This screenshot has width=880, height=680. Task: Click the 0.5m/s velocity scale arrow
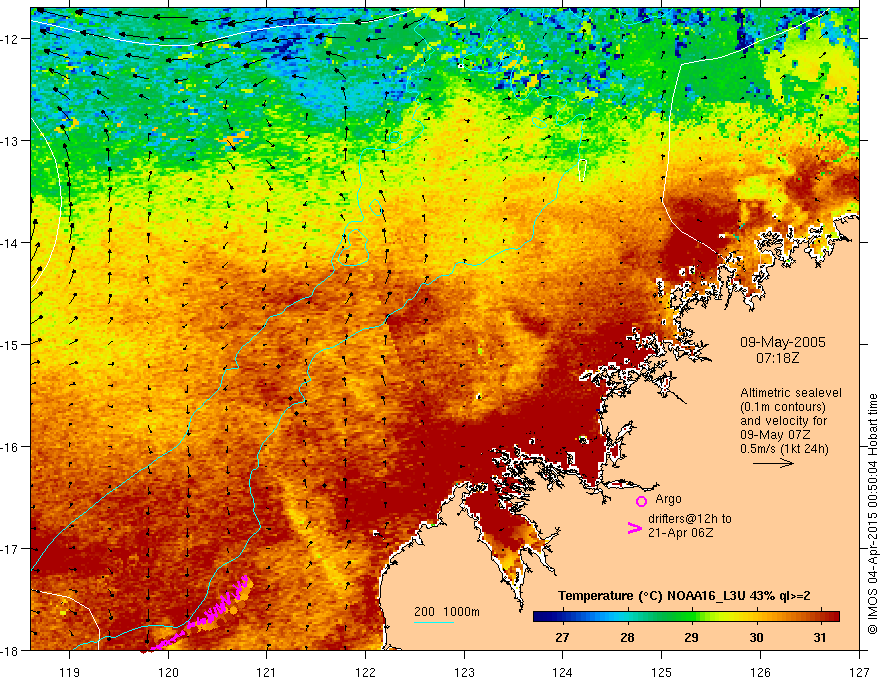pyautogui.click(x=773, y=463)
